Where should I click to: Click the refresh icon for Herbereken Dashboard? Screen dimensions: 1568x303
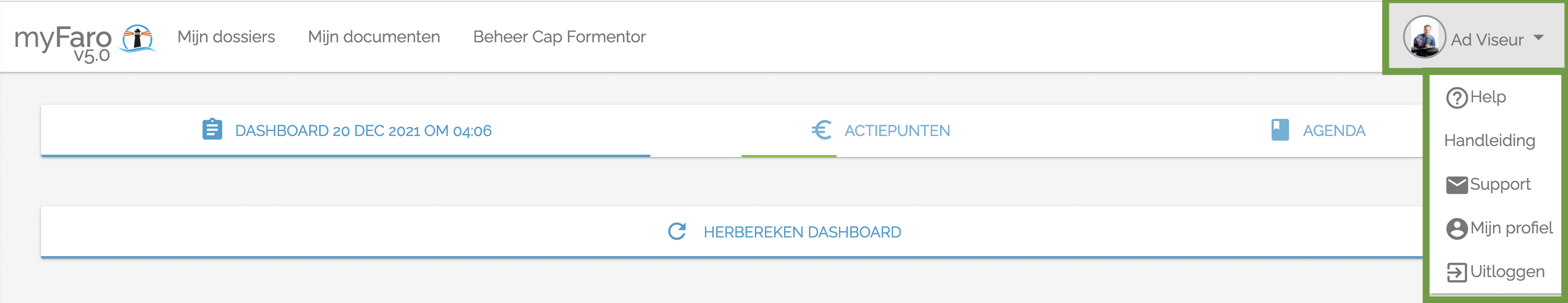[x=677, y=232]
